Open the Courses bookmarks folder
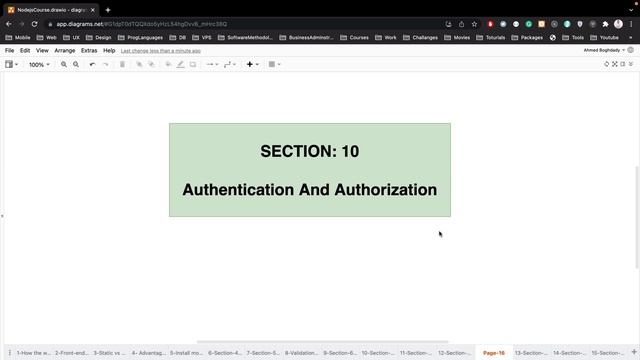 click(354, 38)
